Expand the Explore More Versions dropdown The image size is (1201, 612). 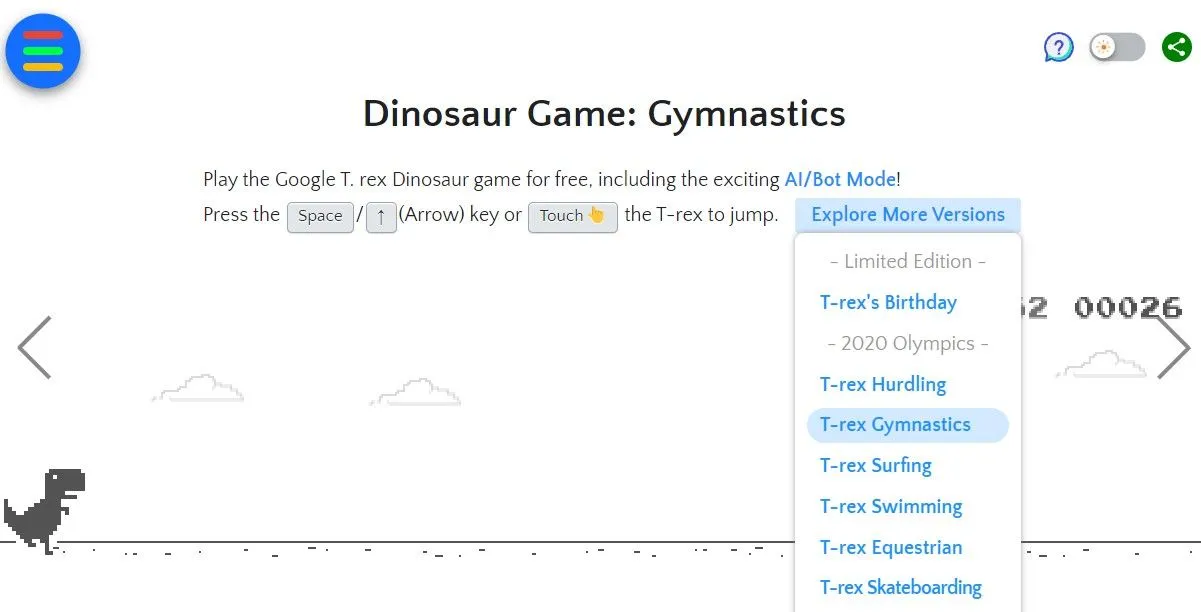(908, 215)
